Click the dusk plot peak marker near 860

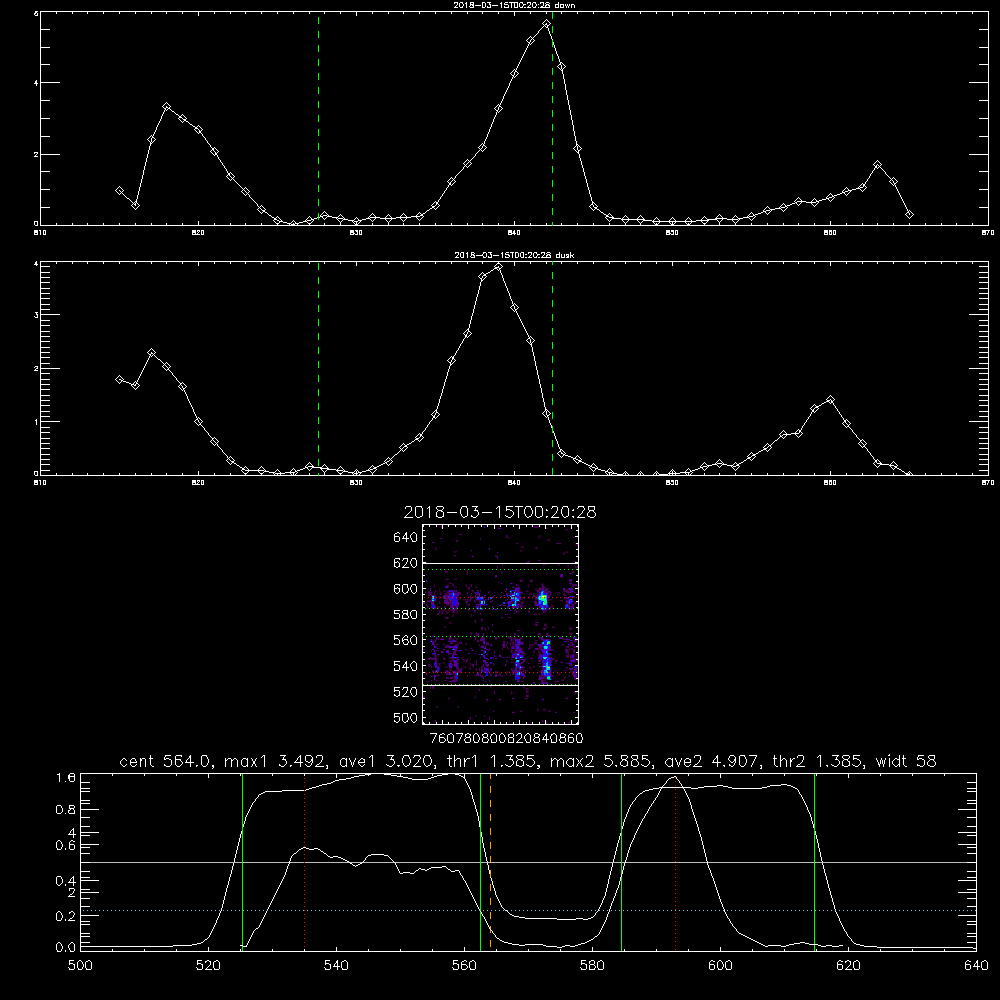click(830, 400)
